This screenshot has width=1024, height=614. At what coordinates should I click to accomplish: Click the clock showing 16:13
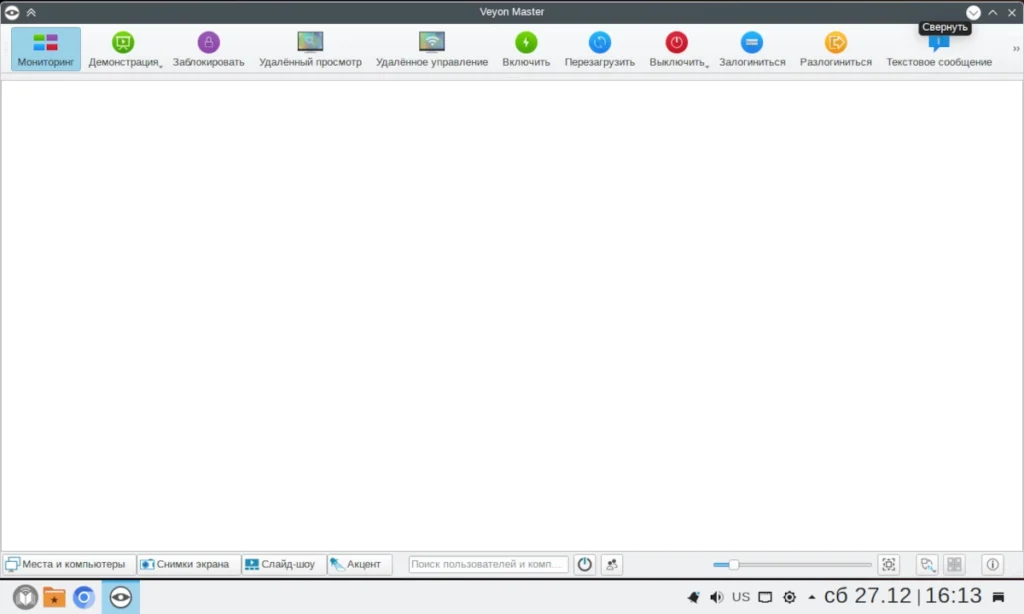tap(953, 596)
